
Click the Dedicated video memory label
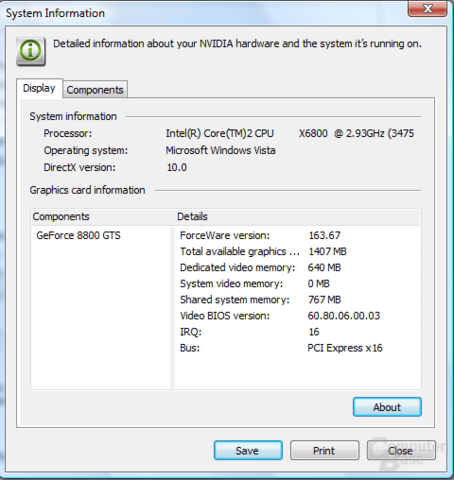point(238,267)
